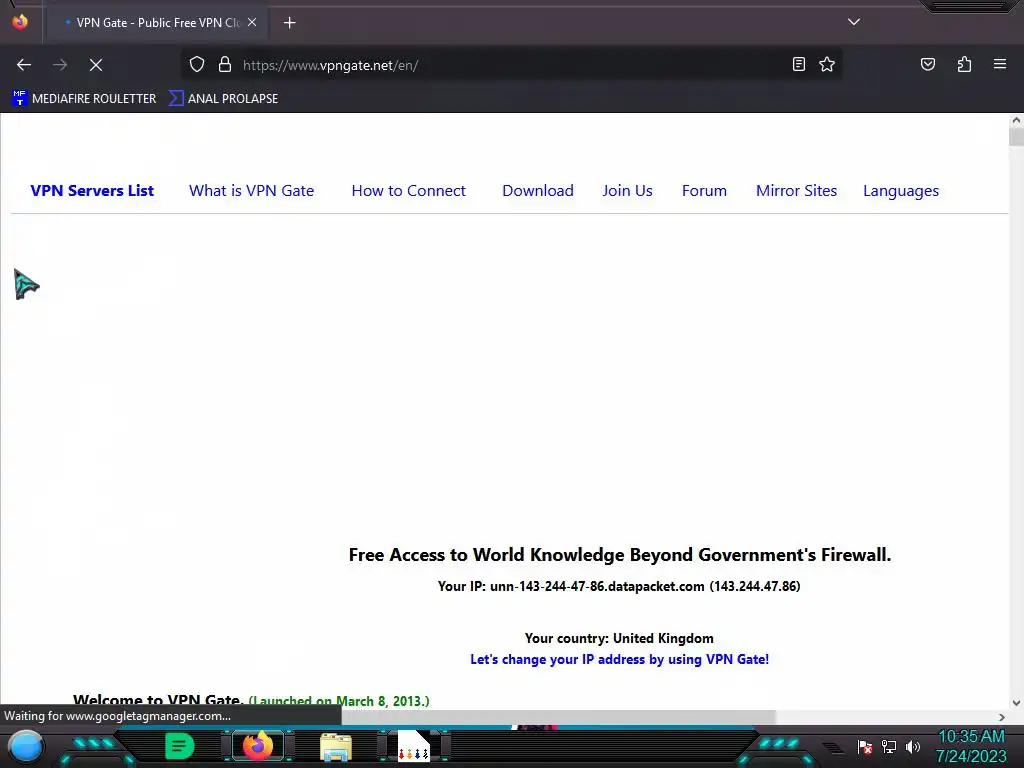The height and width of the screenshot is (768, 1024).
Task: Go back using the back arrow
Action: 24,65
